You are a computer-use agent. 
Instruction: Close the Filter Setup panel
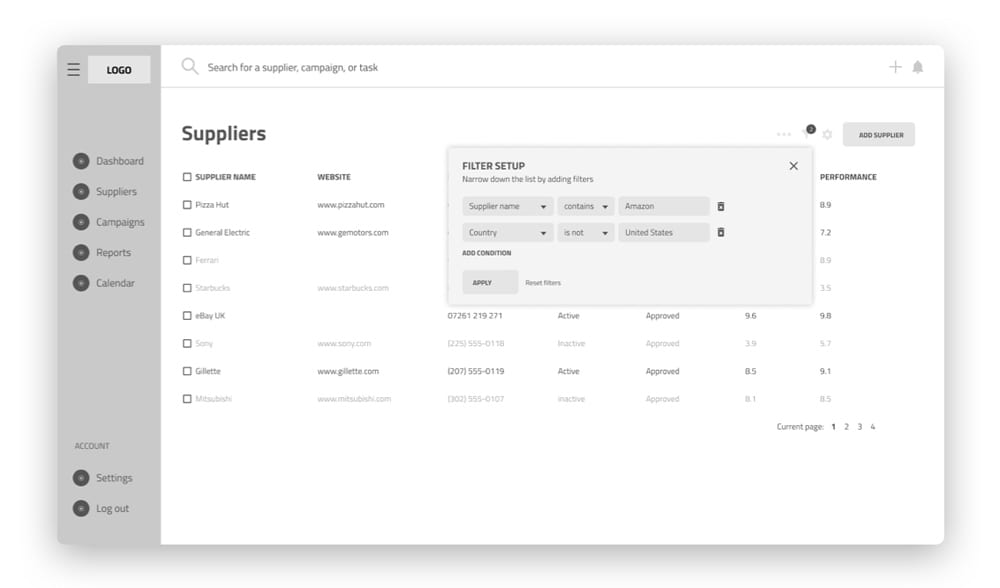point(793,166)
